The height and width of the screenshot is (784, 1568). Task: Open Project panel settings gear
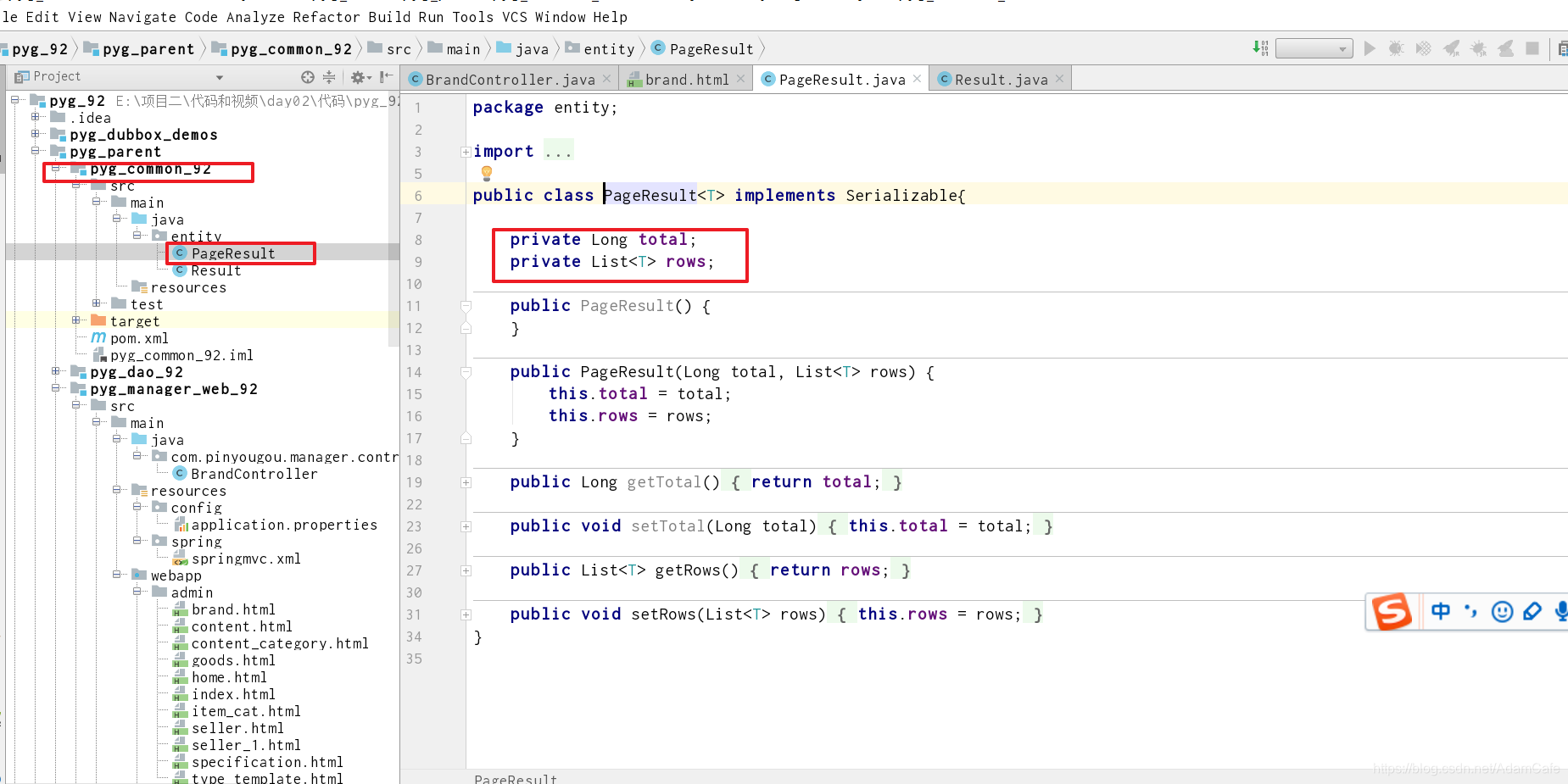(x=360, y=77)
